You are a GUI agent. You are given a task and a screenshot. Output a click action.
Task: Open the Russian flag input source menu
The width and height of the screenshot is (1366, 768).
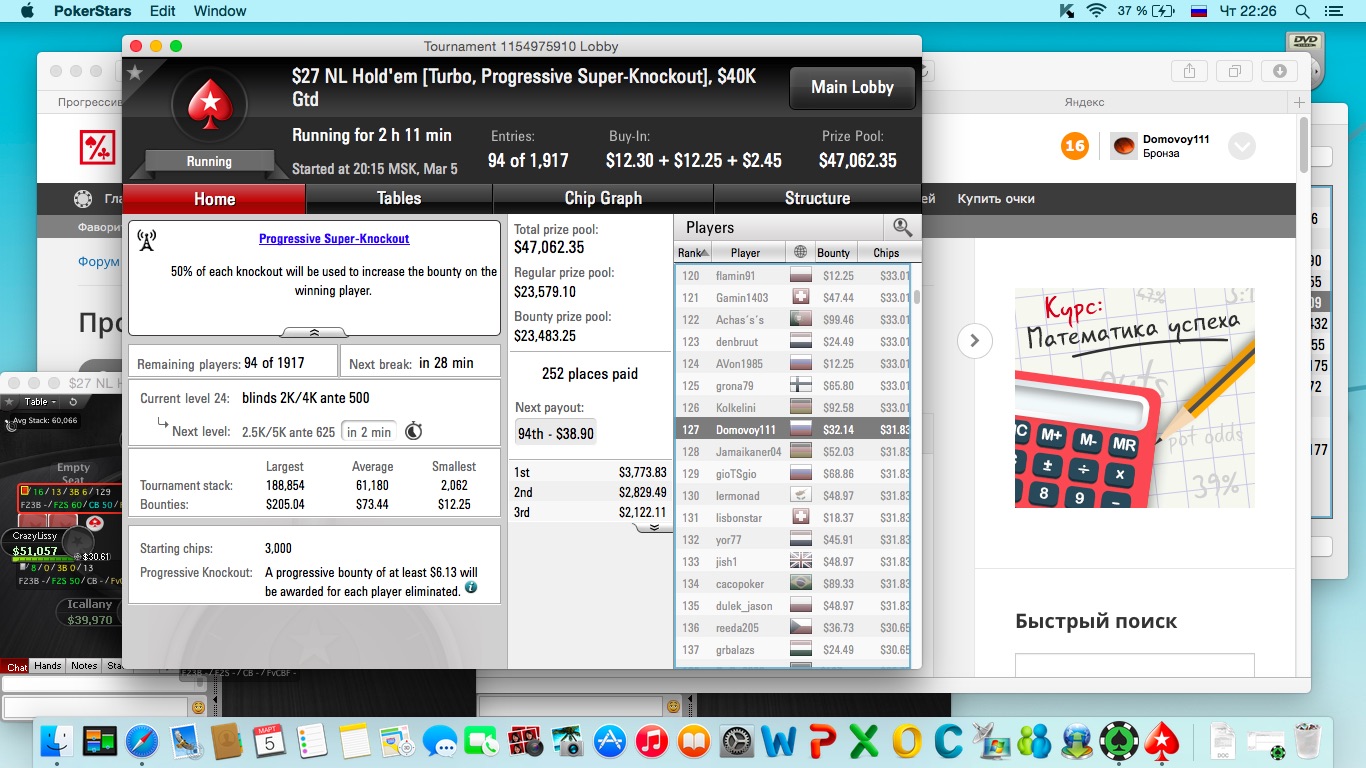[x=1199, y=11]
